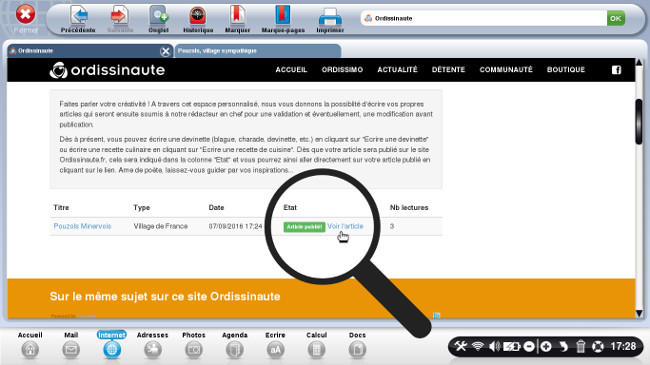650x365 pixels.
Task: Click the address bar showing Ordissinaute
Action: click(x=483, y=18)
